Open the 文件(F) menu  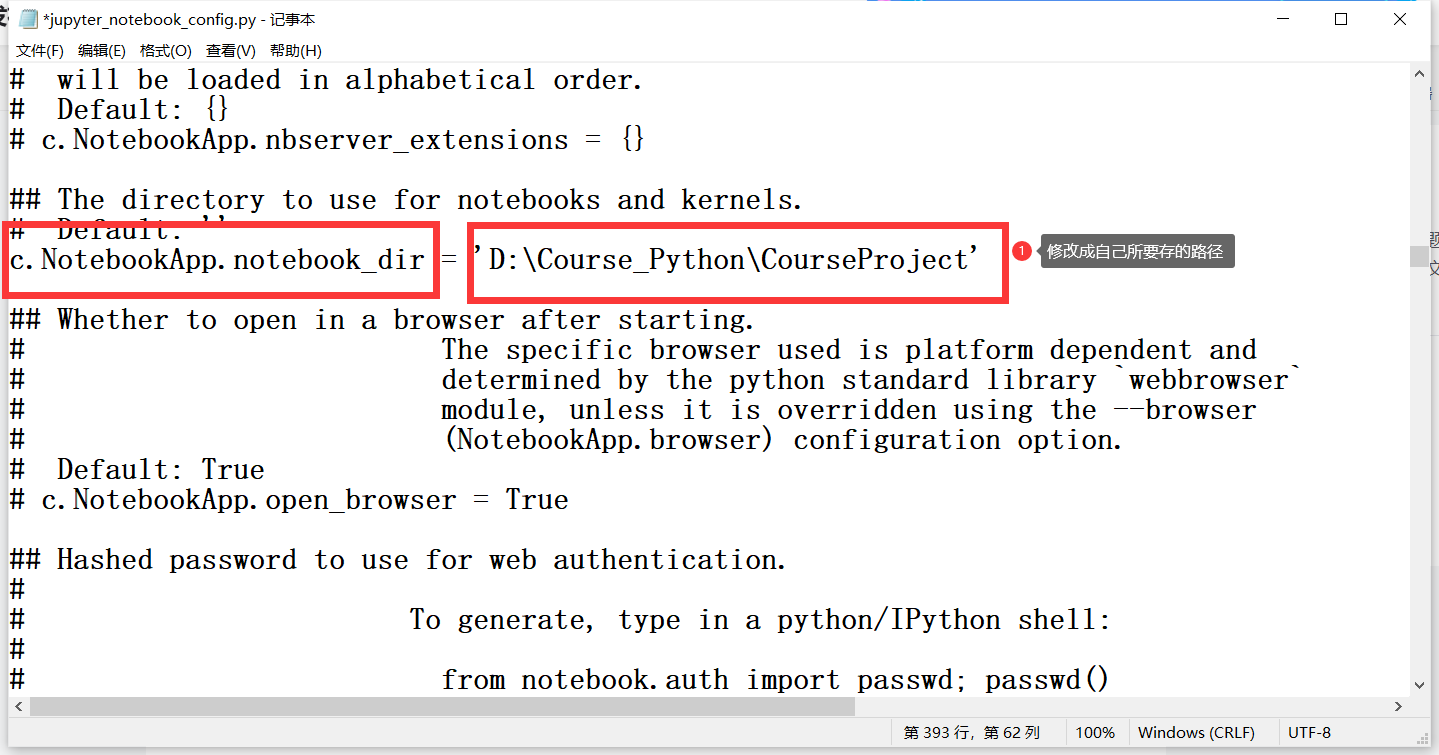[x=39, y=50]
